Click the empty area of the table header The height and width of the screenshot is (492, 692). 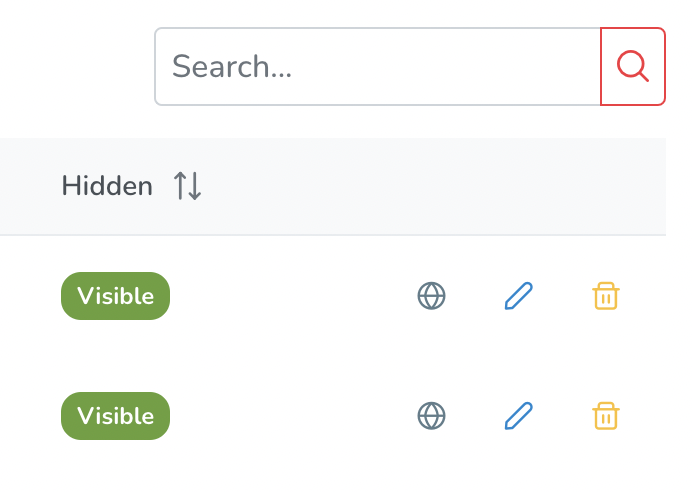pos(432,186)
